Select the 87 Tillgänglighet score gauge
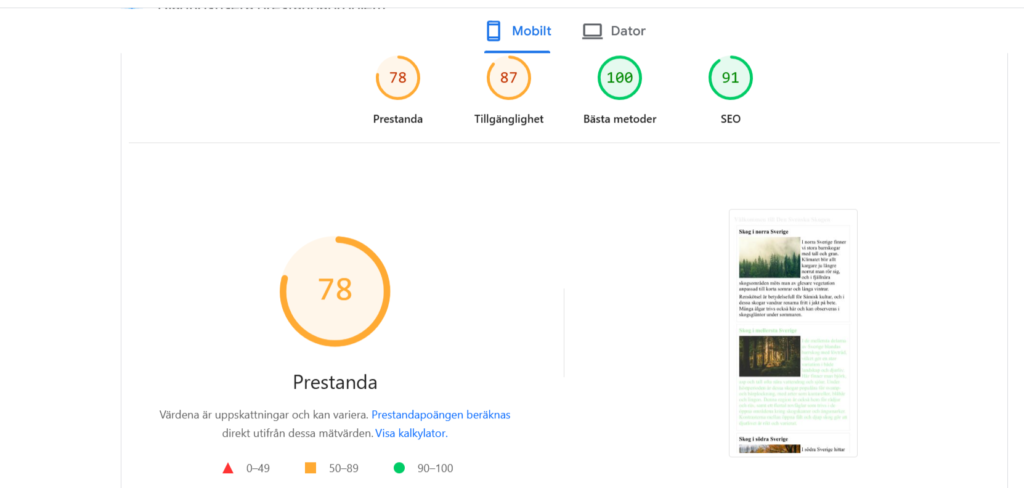The image size is (1024, 488). 509,78
